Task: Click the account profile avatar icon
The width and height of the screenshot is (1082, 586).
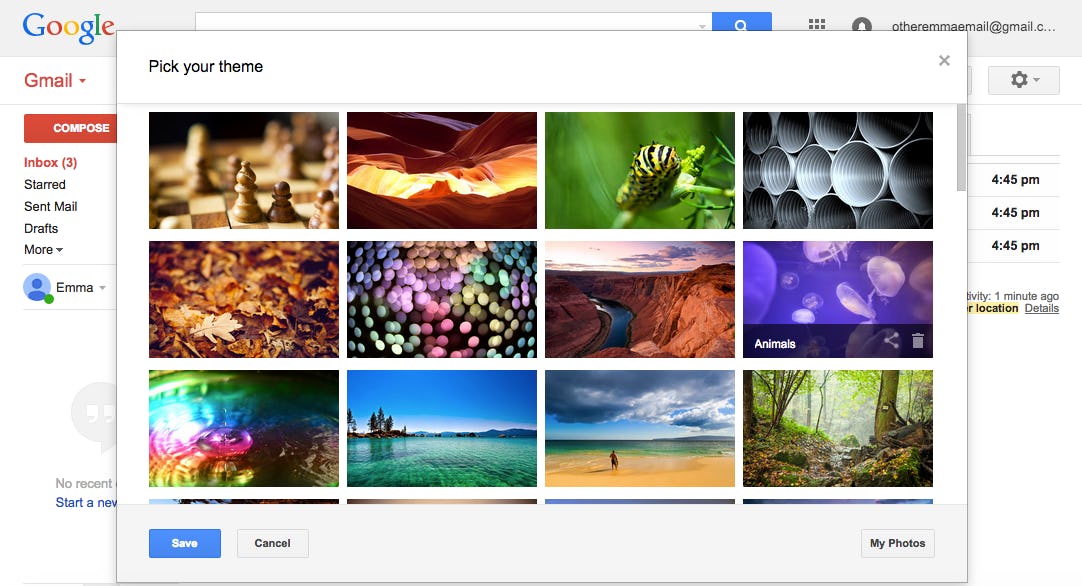Action: pyautogui.click(x=861, y=26)
